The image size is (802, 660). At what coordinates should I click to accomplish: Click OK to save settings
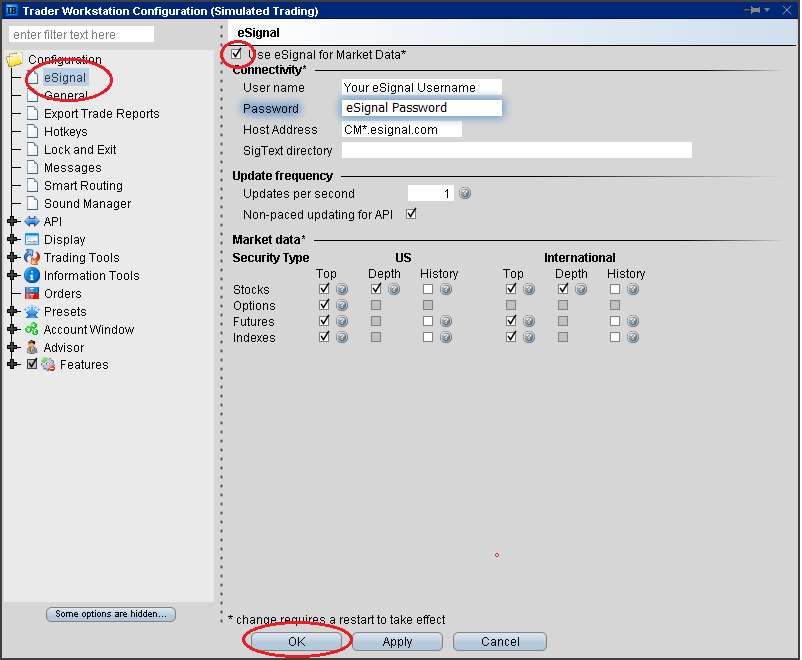pos(296,642)
